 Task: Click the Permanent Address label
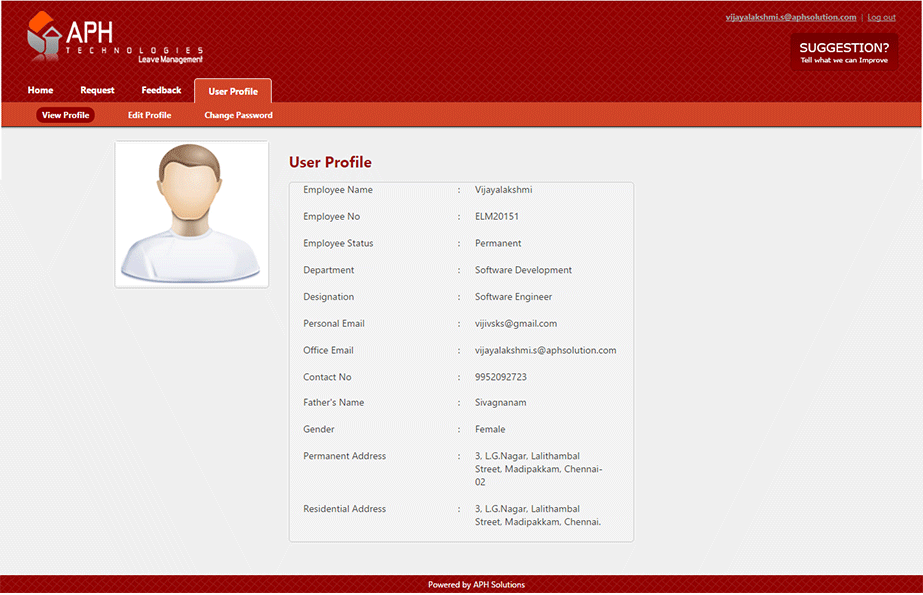(x=344, y=457)
